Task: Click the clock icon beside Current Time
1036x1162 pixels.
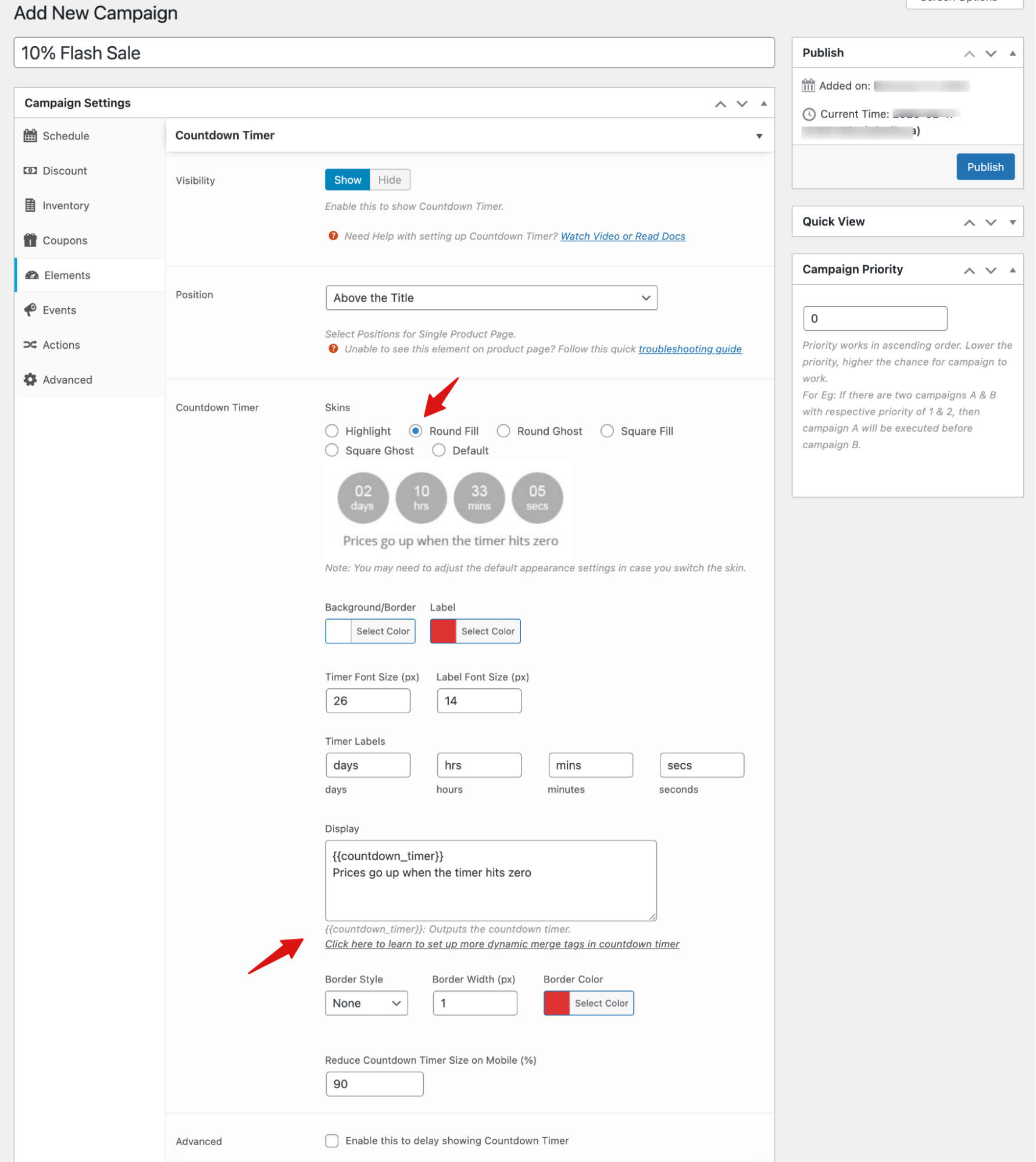Action: point(809,114)
